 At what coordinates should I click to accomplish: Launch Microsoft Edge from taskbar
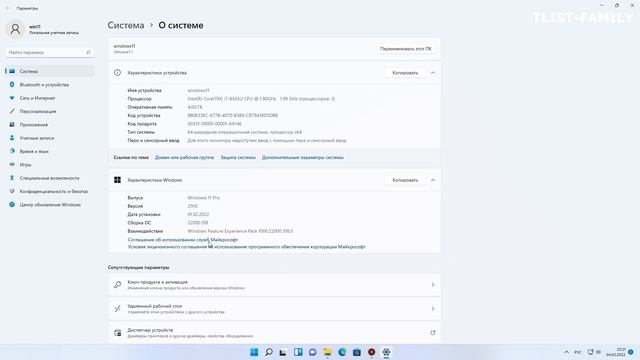pos(342,352)
